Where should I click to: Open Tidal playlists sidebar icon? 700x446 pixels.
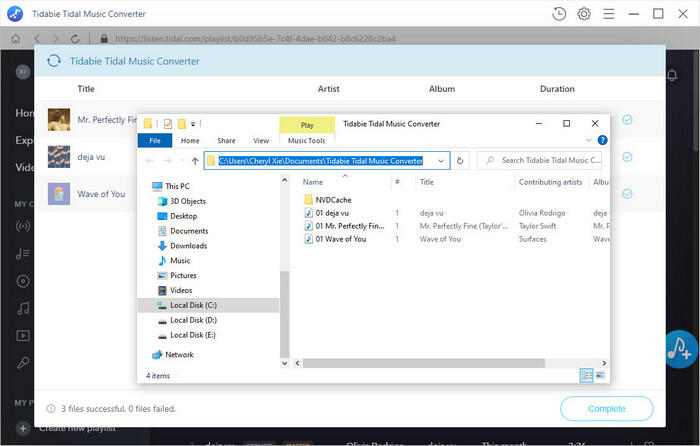click(x=23, y=254)
